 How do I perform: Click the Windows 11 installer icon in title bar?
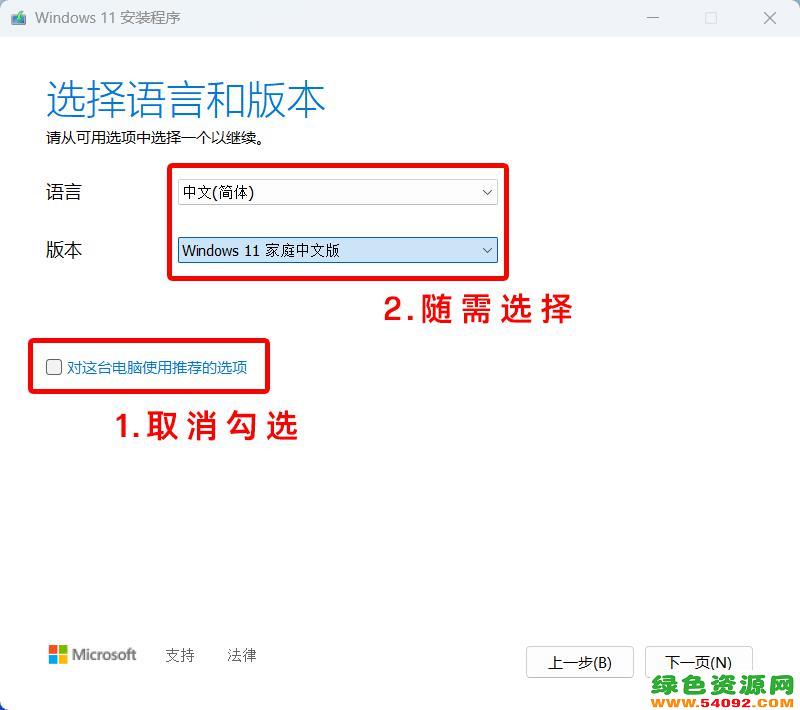click(18, 18)
